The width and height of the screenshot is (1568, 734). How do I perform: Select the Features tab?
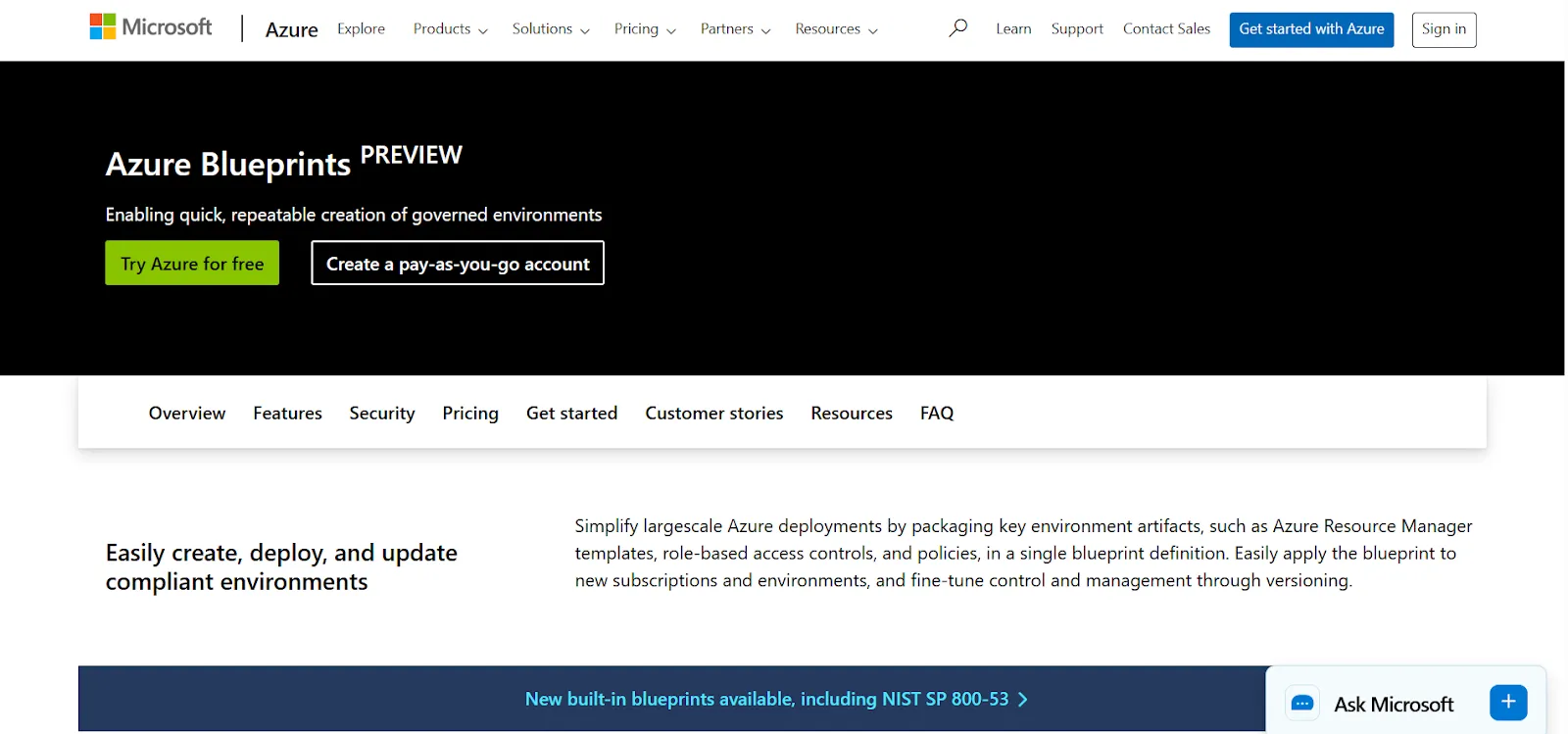[287, 413]
